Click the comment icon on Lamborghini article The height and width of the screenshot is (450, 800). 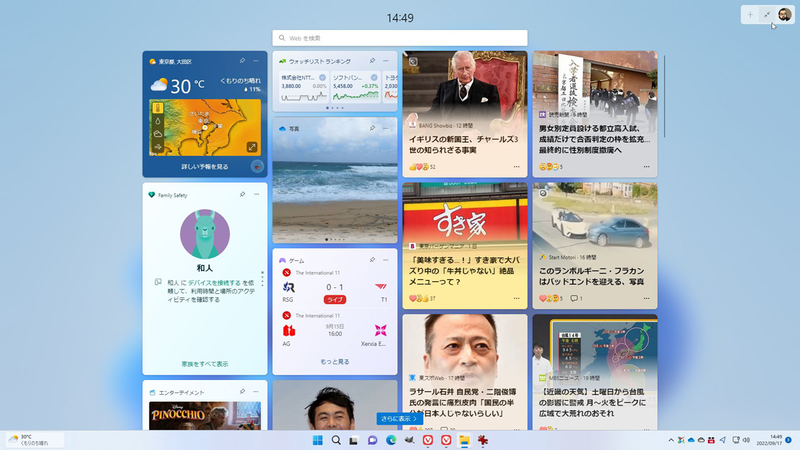(x=573, y=298)
